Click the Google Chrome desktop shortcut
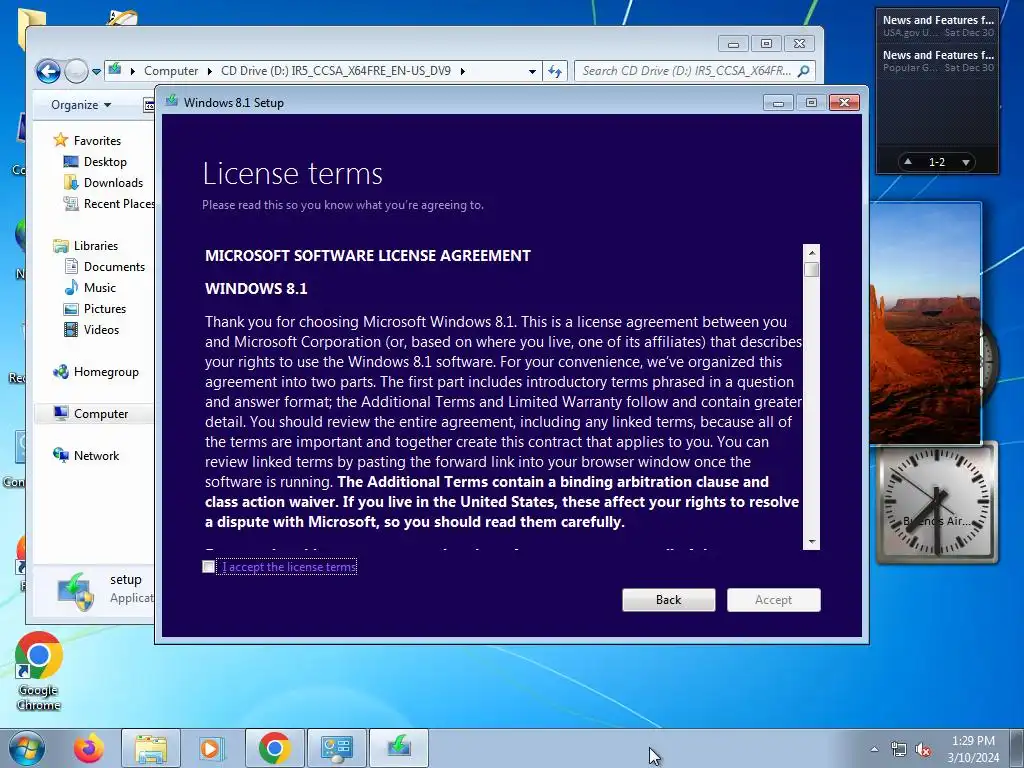1024x768 pixels. click(39, 670)
